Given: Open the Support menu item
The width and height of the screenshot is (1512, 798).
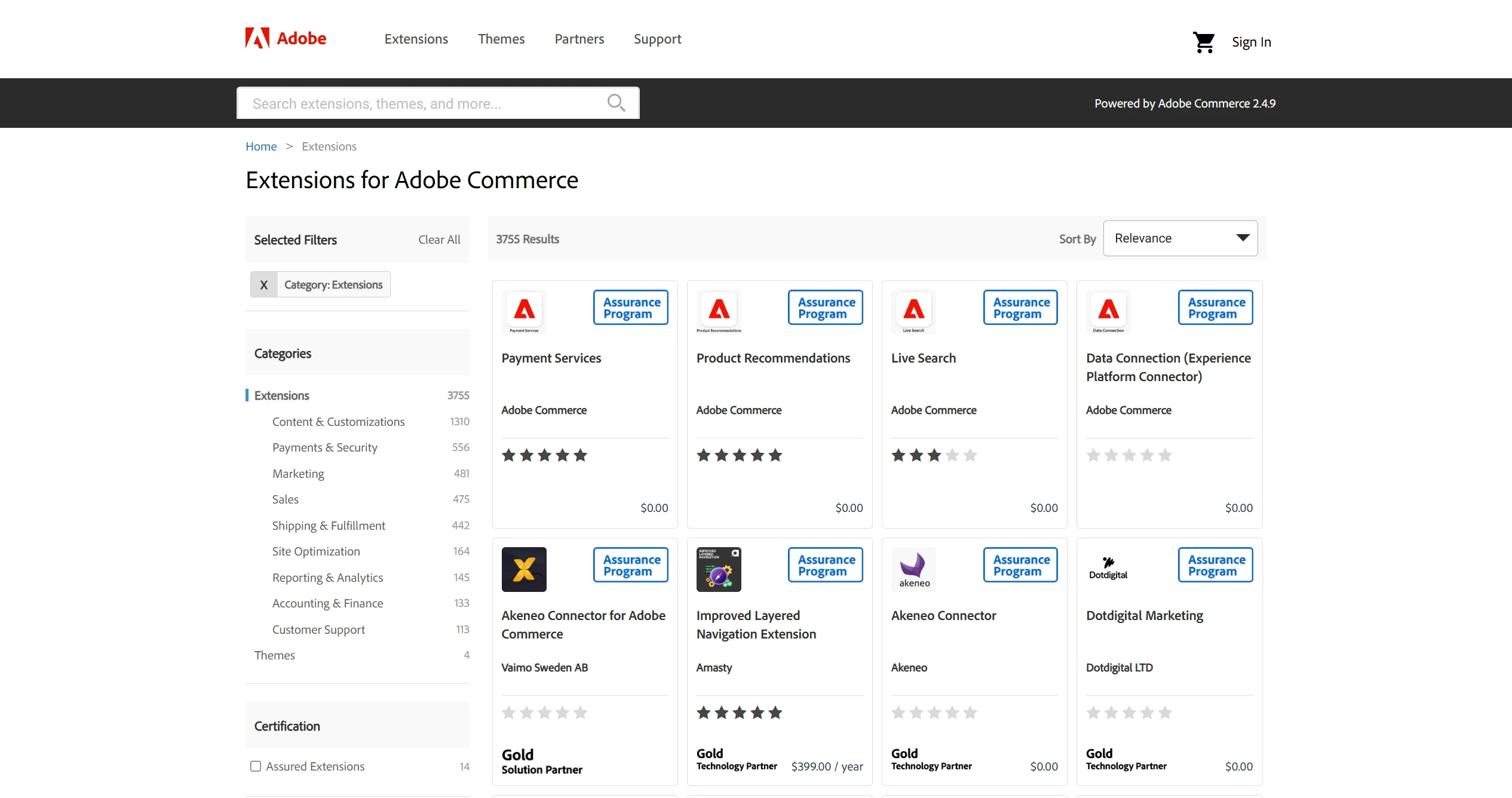Looking at the screenshot, I should tap(658, 39).
